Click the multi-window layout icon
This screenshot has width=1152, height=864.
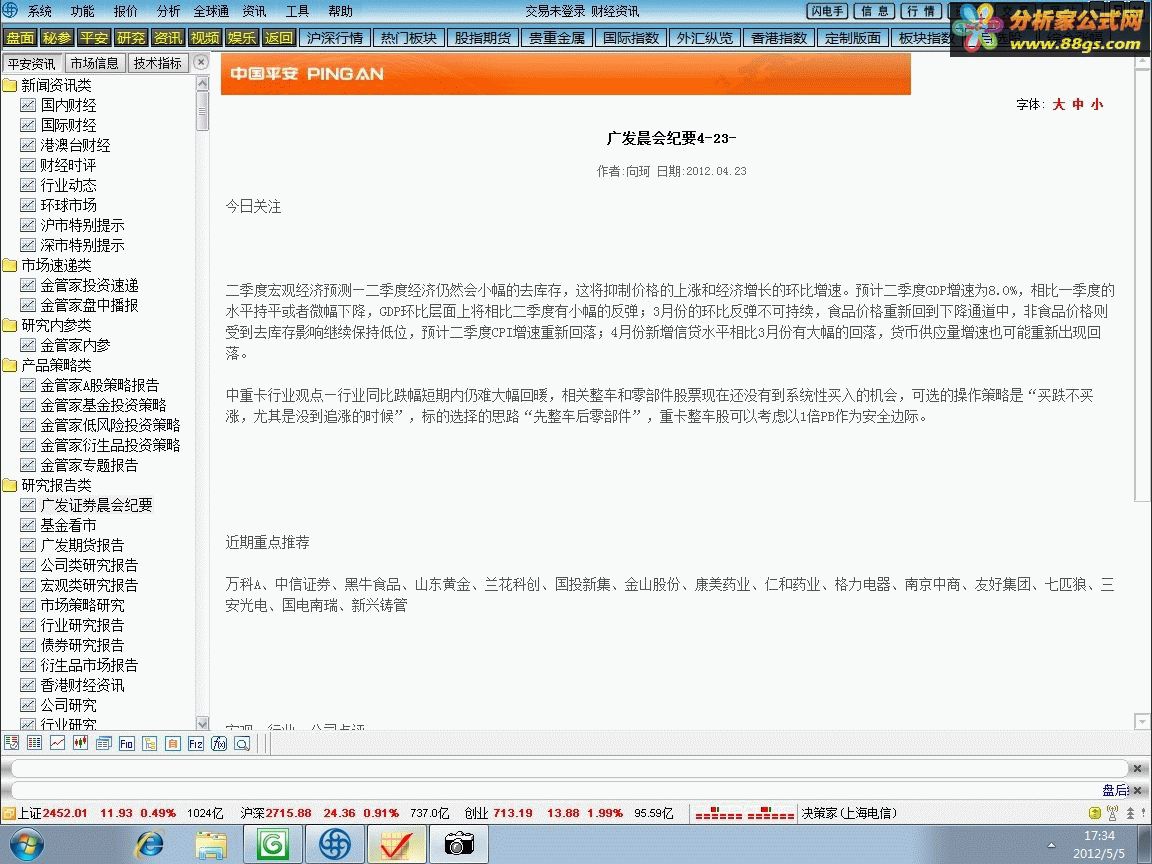point(104,744)
